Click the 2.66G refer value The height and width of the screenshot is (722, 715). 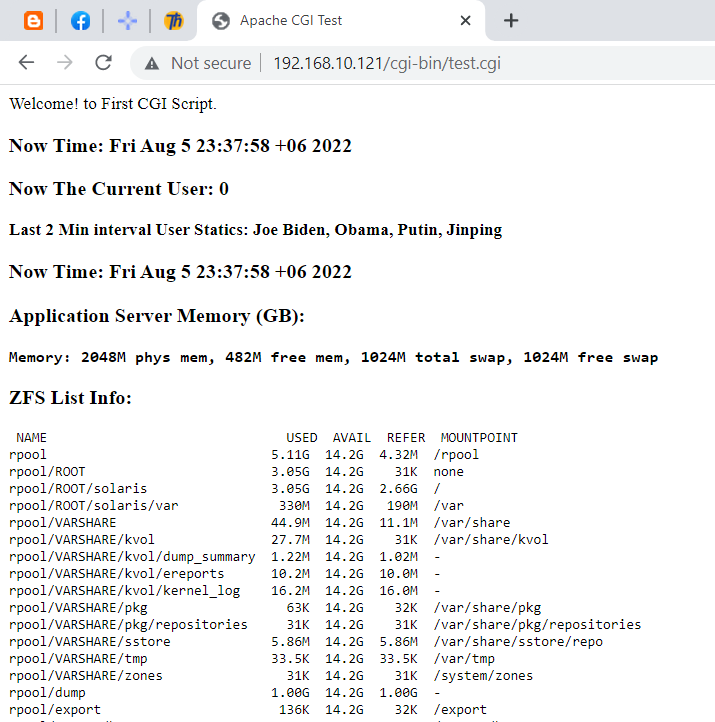398,489
